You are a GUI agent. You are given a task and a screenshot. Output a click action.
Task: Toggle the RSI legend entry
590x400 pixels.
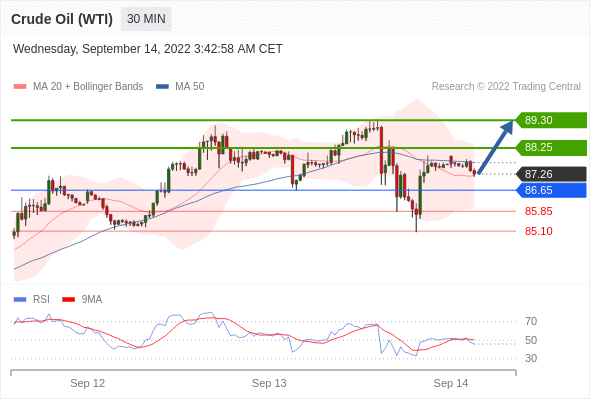click(x=32, y=300)
